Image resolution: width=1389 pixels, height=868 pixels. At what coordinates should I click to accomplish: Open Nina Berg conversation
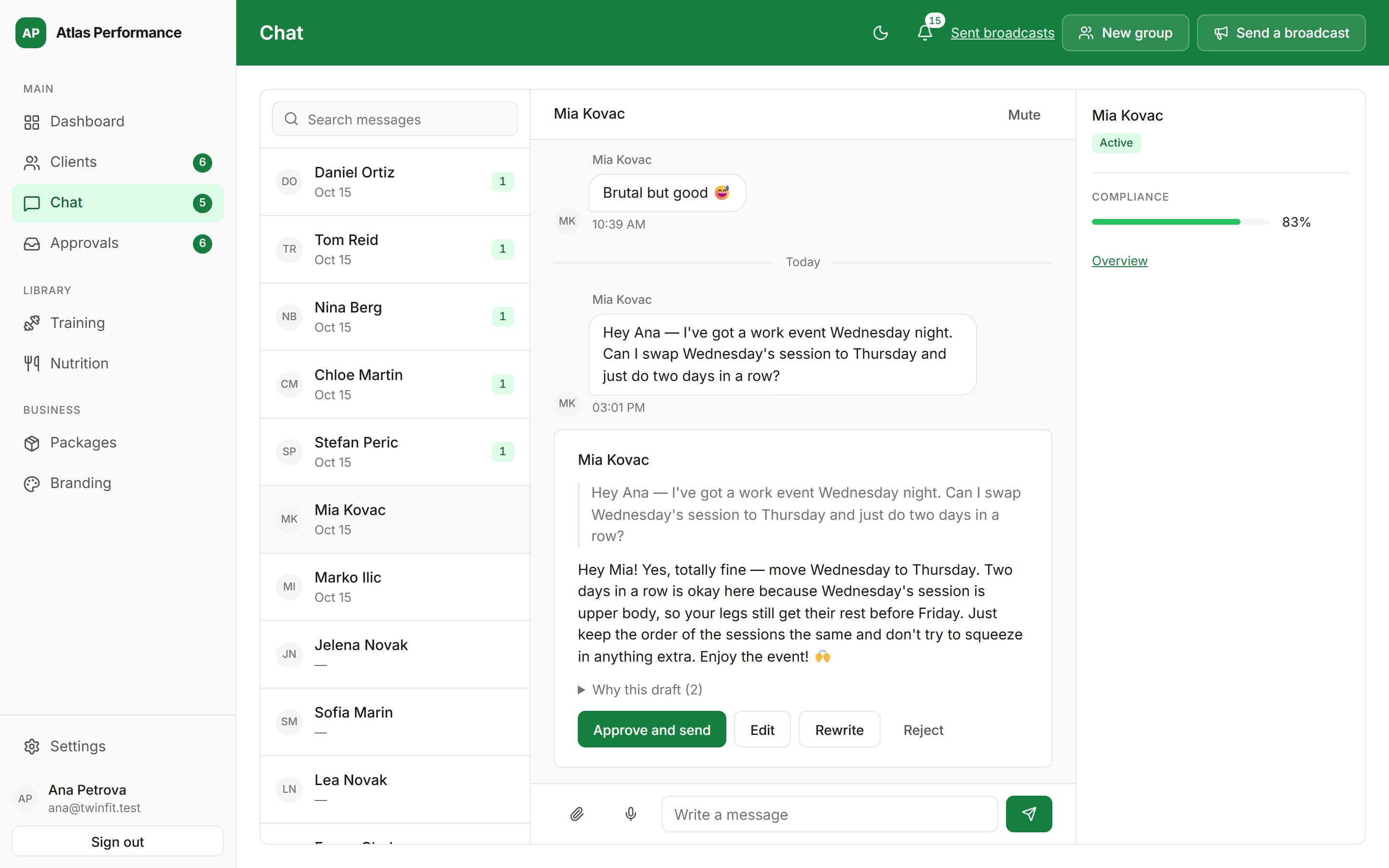coord(395,317)
